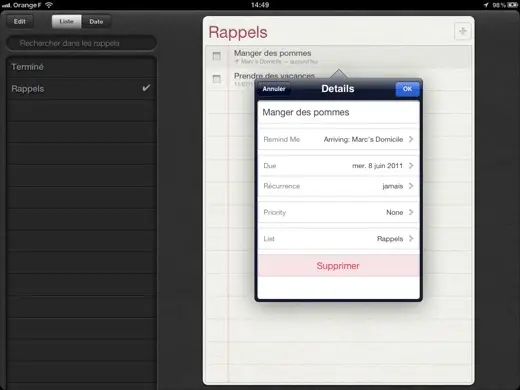
Task: Tap the Wi-Fi status icon
Action: coord(49,5)
